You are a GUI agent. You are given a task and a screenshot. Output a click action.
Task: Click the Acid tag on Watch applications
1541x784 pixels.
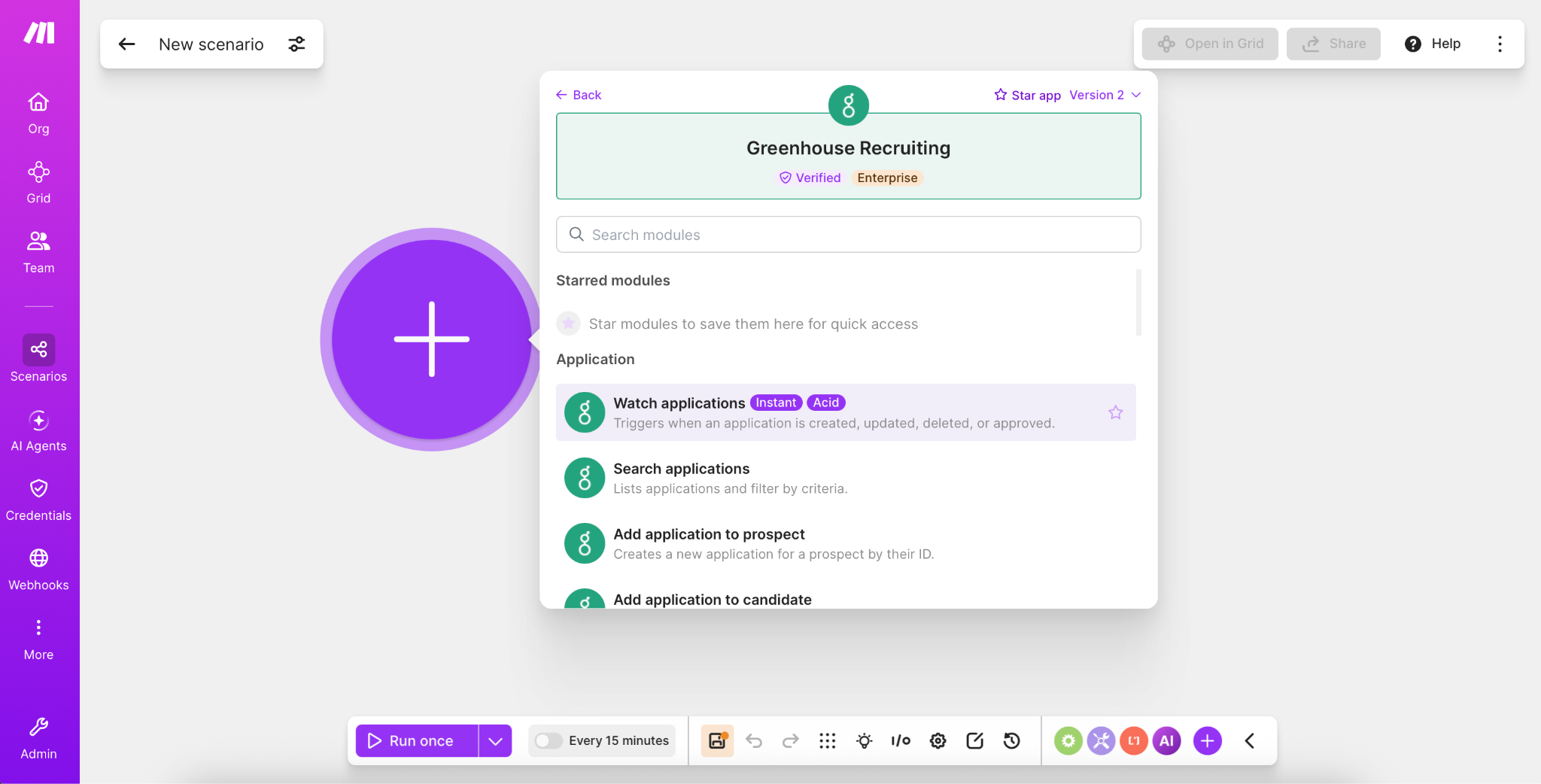pos(825,403)
